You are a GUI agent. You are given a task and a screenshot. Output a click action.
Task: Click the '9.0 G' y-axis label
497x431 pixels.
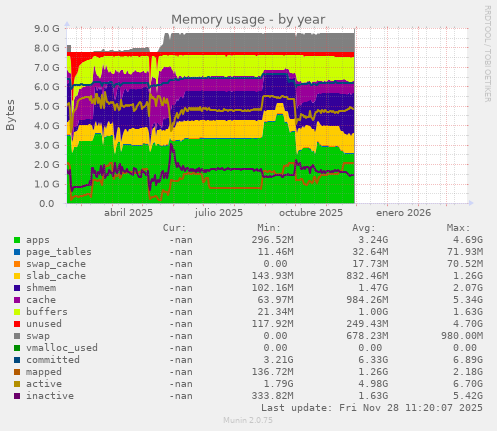point(47,29)
